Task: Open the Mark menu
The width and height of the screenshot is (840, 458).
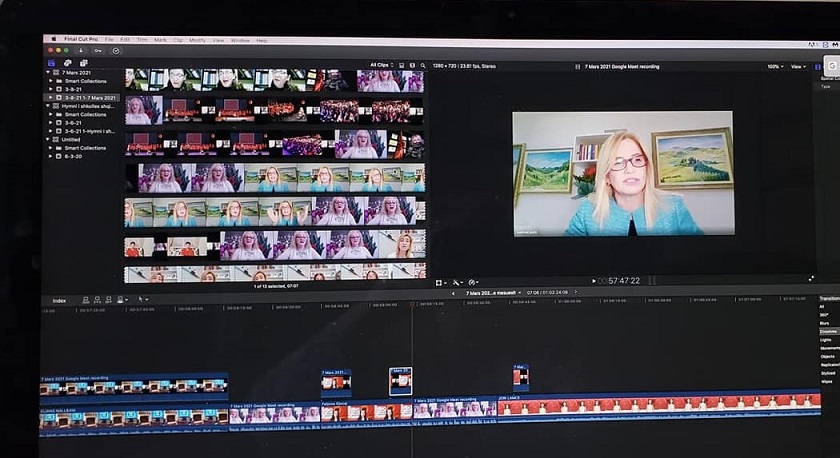Action: (x=160, y=40)
